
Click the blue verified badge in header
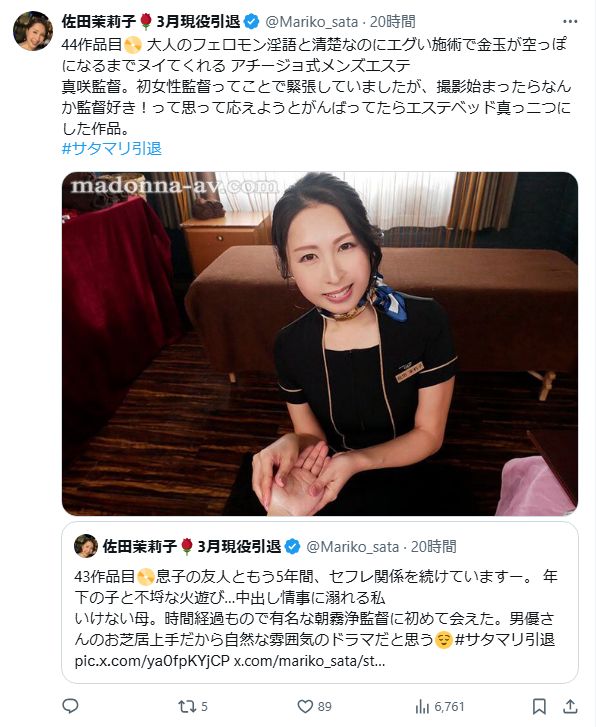pos(252,21)
